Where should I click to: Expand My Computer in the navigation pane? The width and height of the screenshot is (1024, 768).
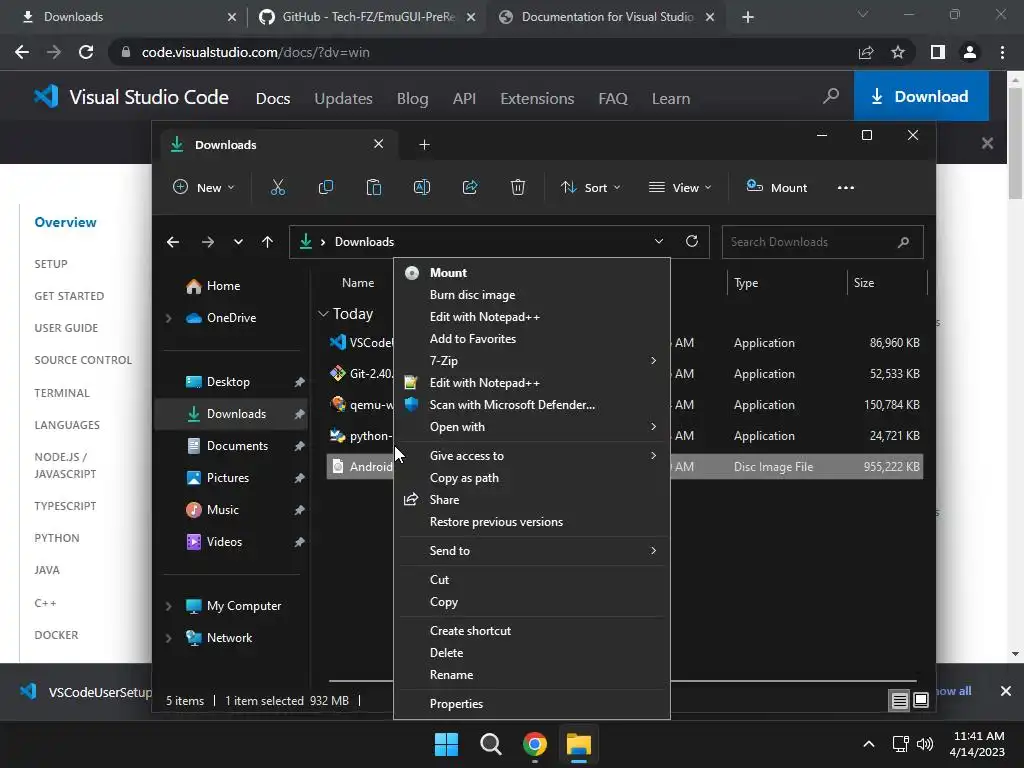[x=168, y=606]
